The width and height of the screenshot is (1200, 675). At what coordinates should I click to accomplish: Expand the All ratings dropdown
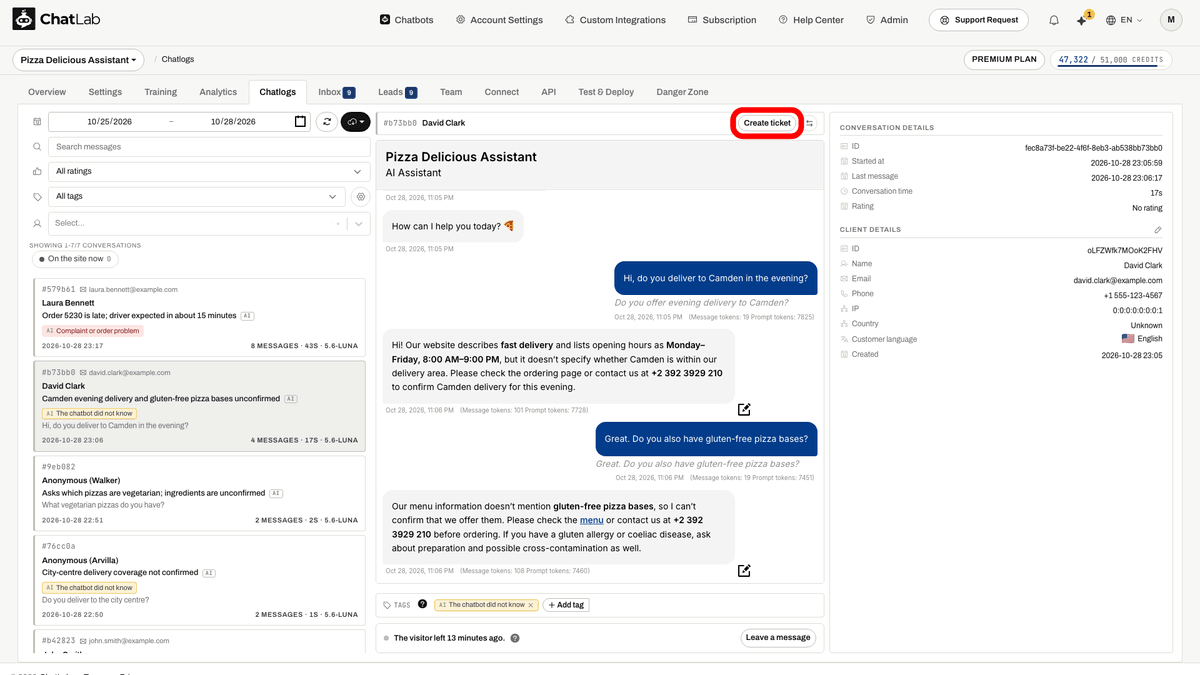209,172
